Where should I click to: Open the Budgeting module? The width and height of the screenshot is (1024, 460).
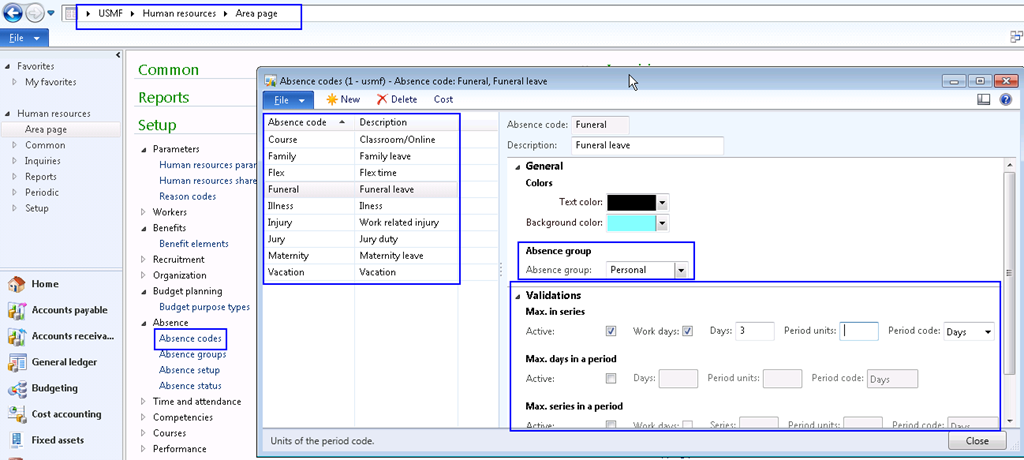click(54, 388)
